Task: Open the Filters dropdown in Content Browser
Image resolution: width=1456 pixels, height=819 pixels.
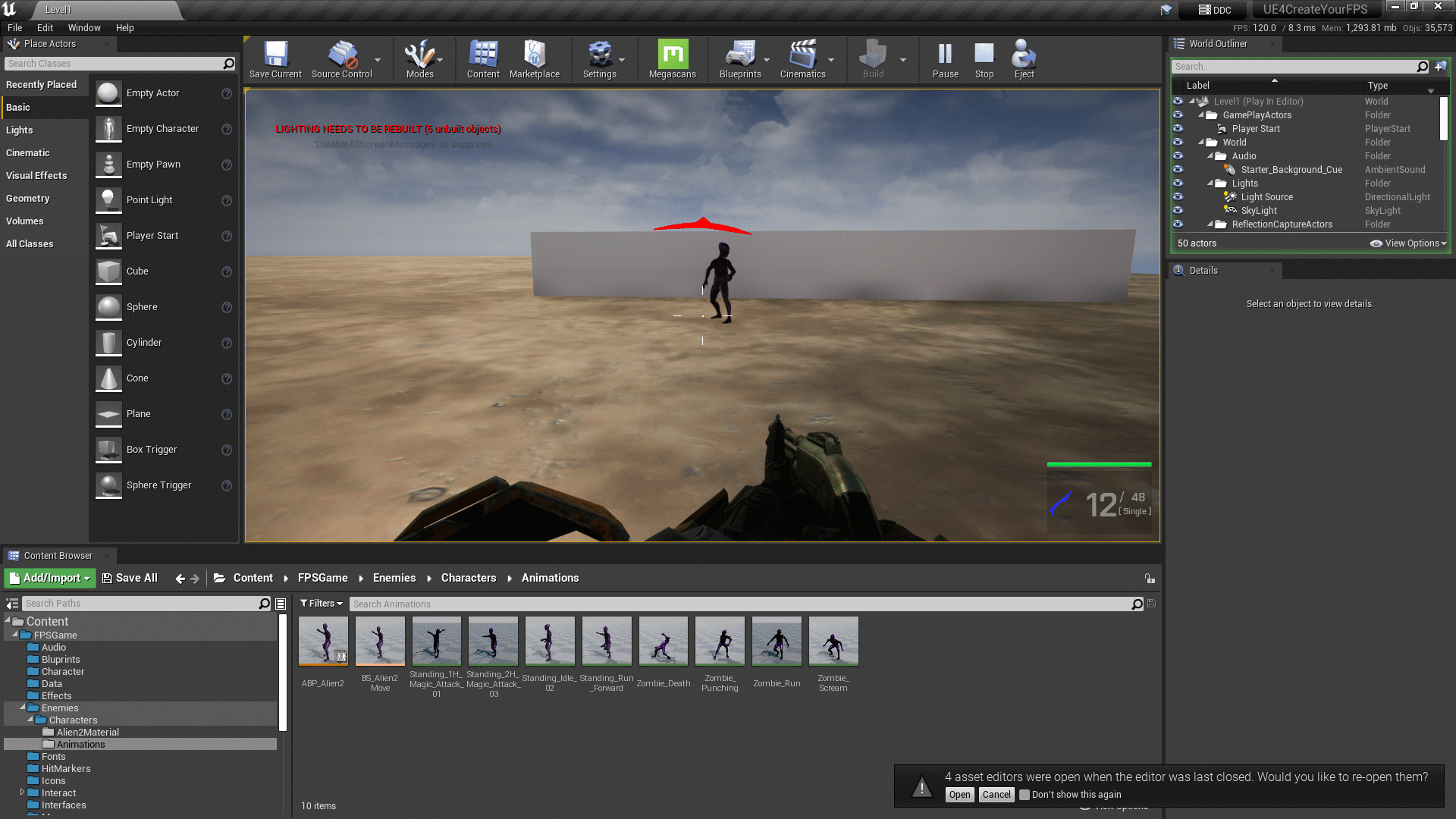Action: (x=321, y=604)
